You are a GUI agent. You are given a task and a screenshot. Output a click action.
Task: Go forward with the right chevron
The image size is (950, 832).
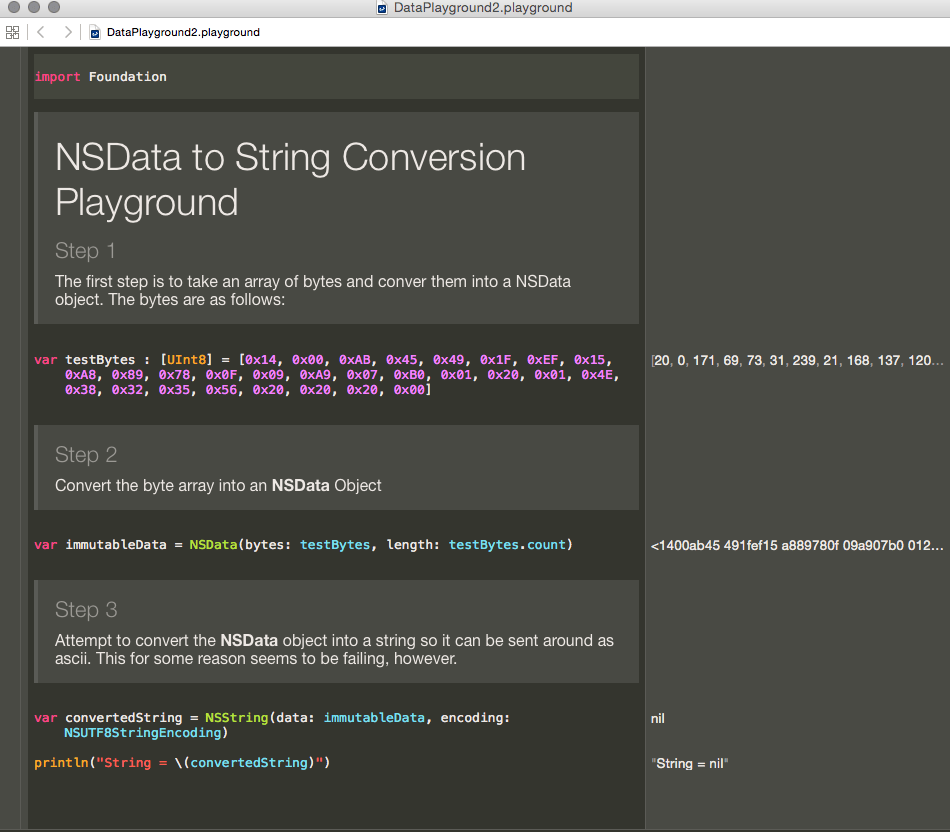tap(68, 32)
